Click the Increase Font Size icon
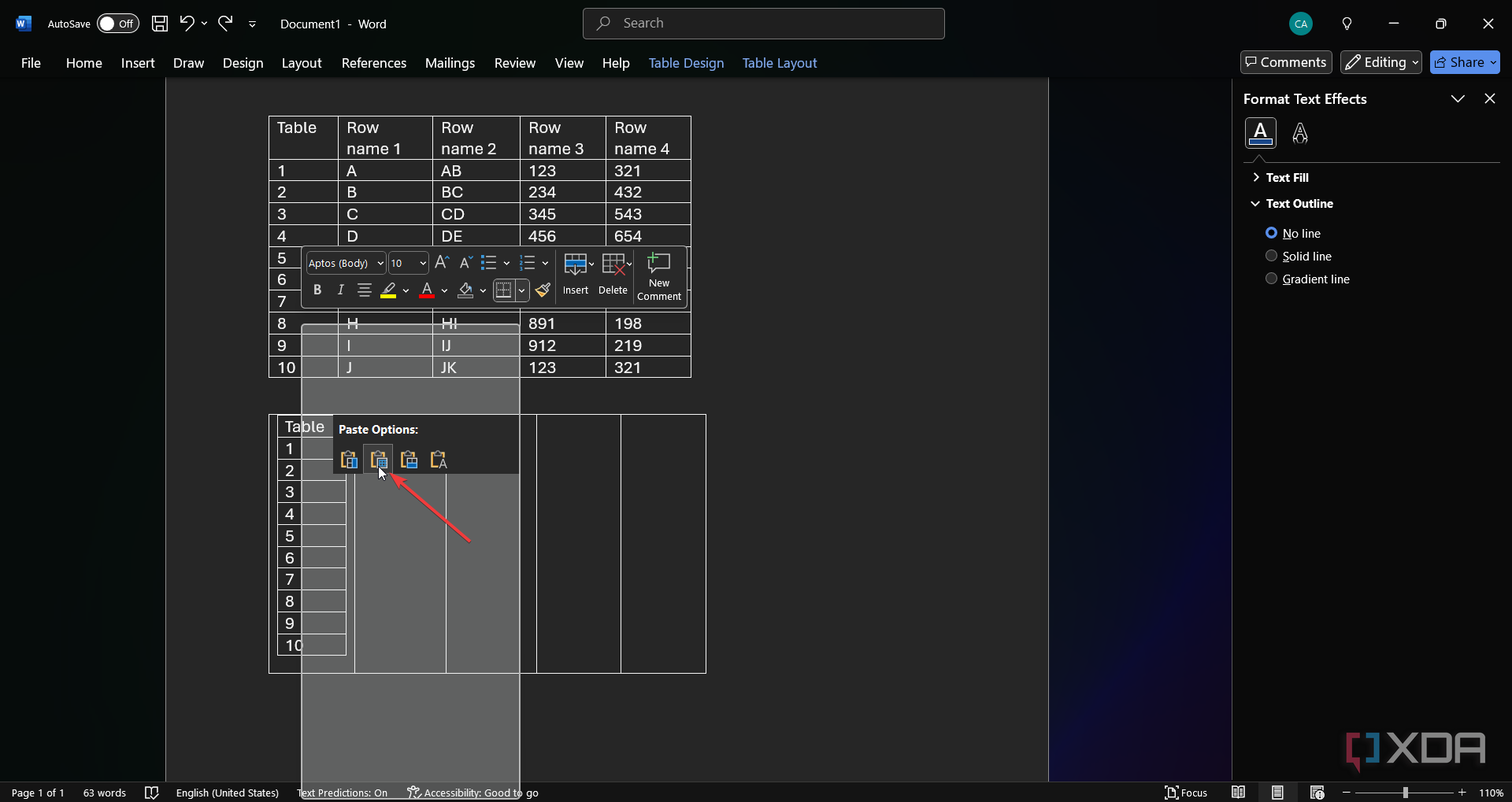This screenshot has width=1512, height=802. (x=442, y=263)
